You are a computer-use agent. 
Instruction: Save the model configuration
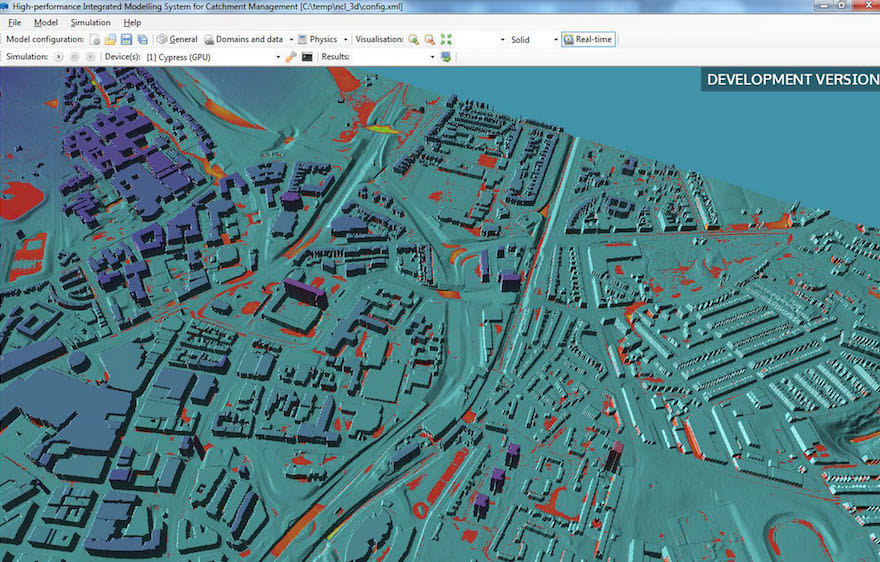[x=126, y=40]
